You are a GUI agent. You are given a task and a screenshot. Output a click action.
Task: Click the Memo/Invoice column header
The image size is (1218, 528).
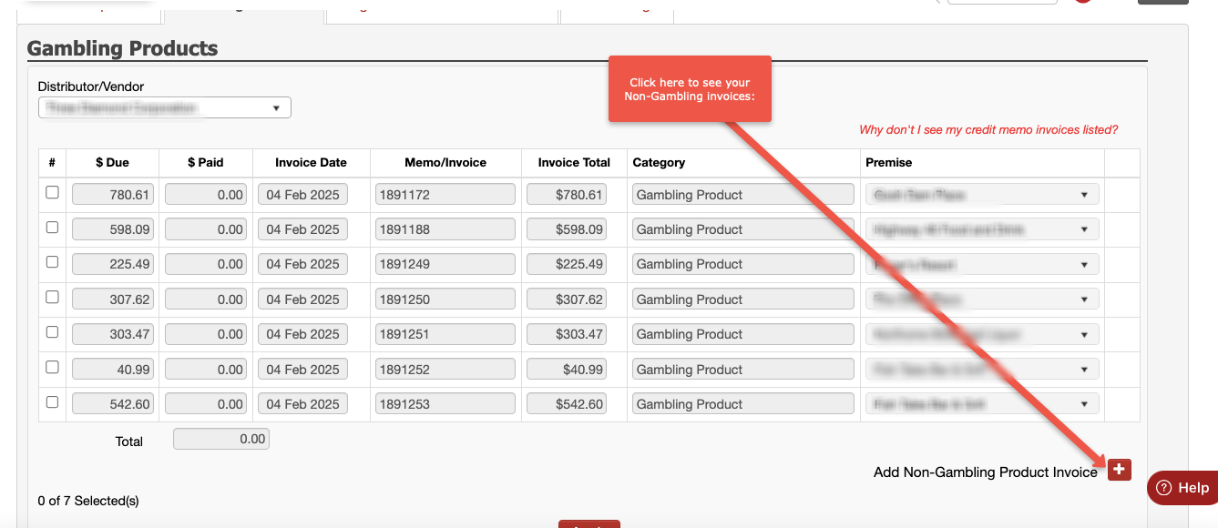tap(445, 162)
